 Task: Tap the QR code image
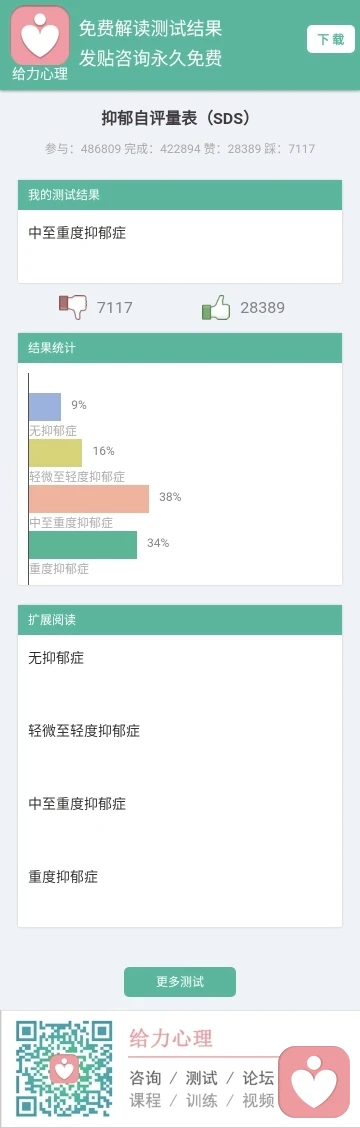pos(65,1068)
